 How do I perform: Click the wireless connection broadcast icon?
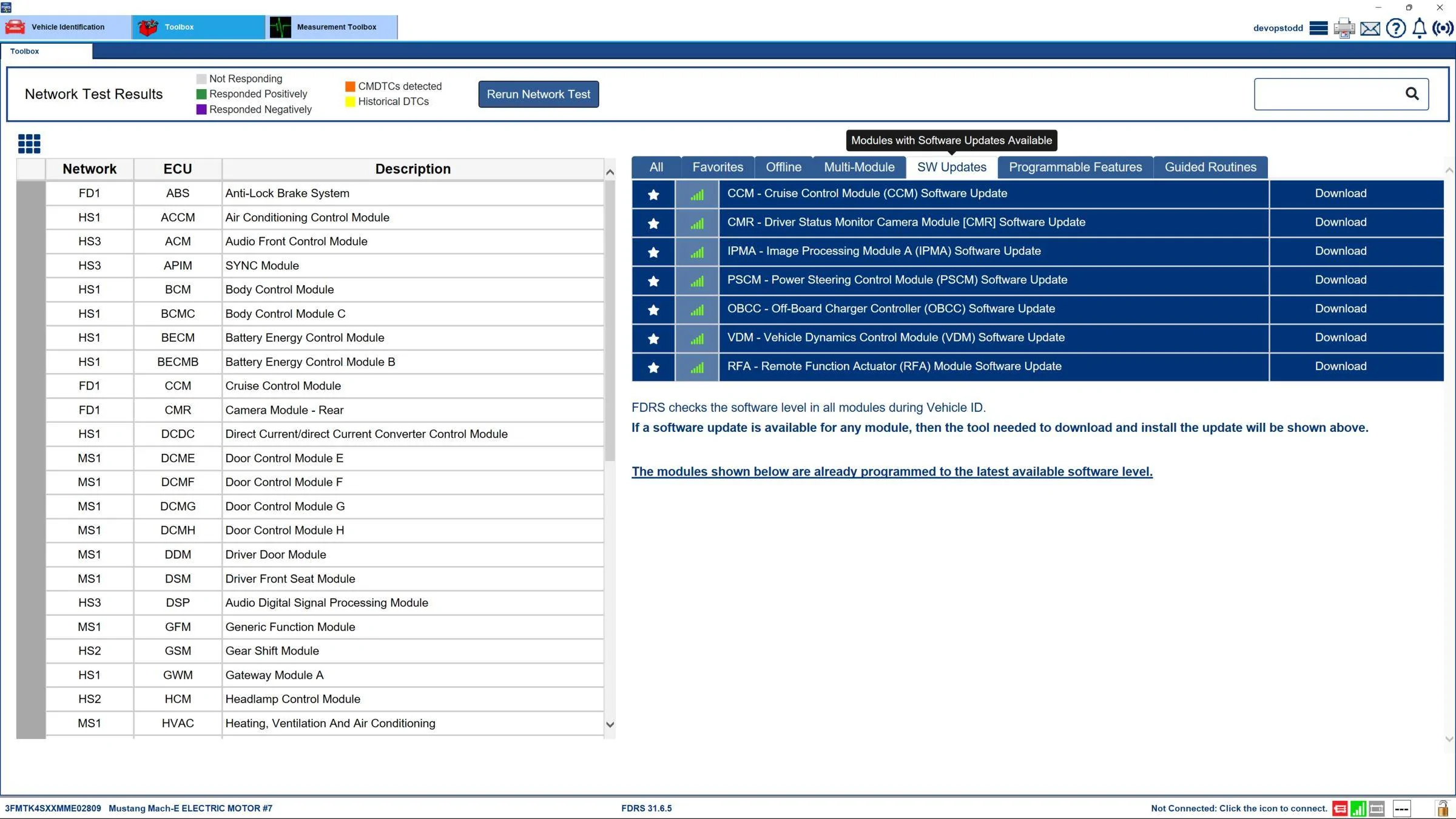click(1443, 28)
